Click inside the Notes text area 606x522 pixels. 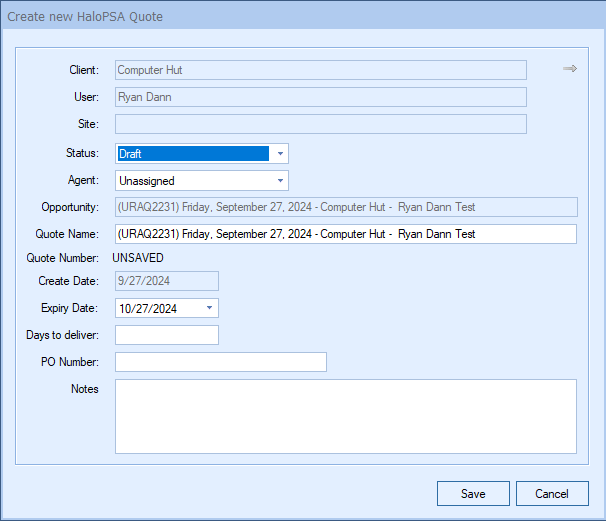[346, 416]
